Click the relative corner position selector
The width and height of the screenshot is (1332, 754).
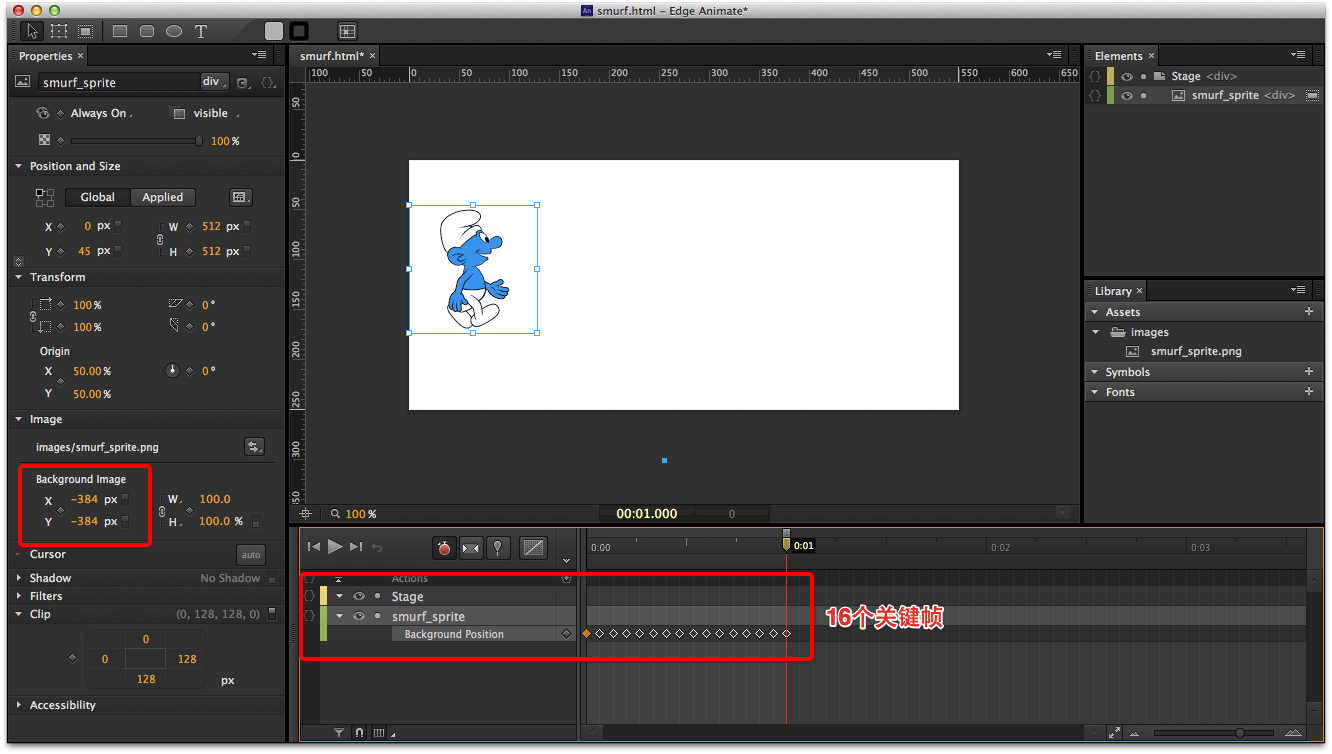45,197
